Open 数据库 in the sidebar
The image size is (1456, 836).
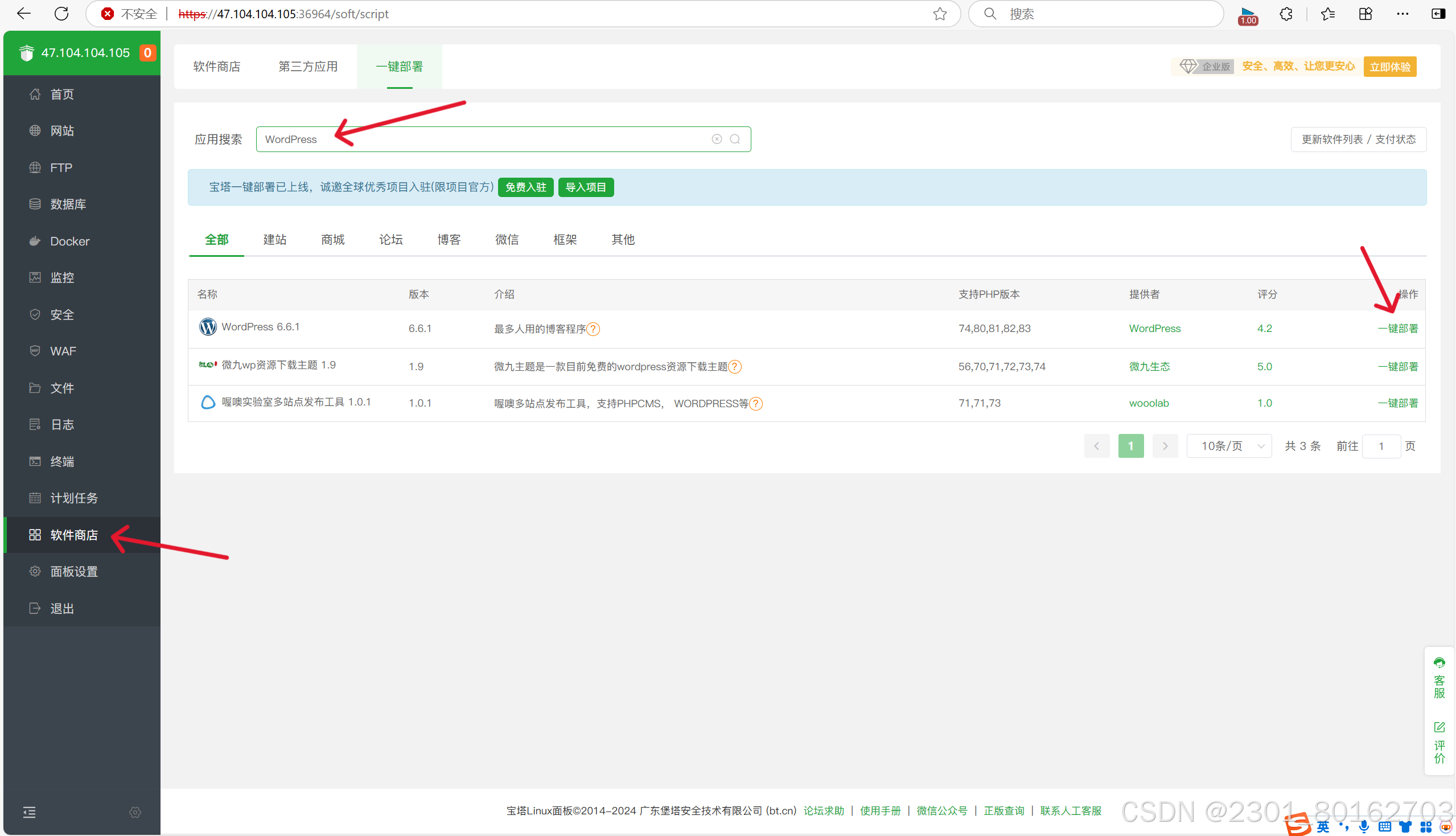tap(68, 204)
